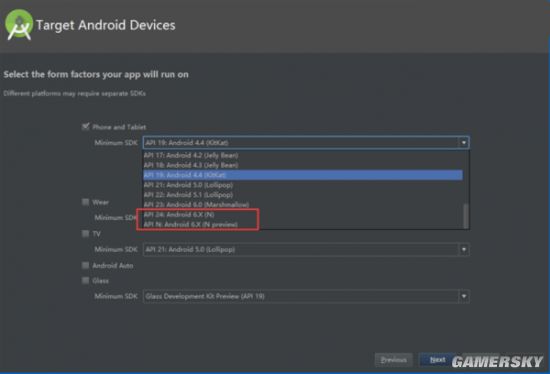Select API 18: Android 4.3 (Jelly Bean)

click(x=303, y=165)
